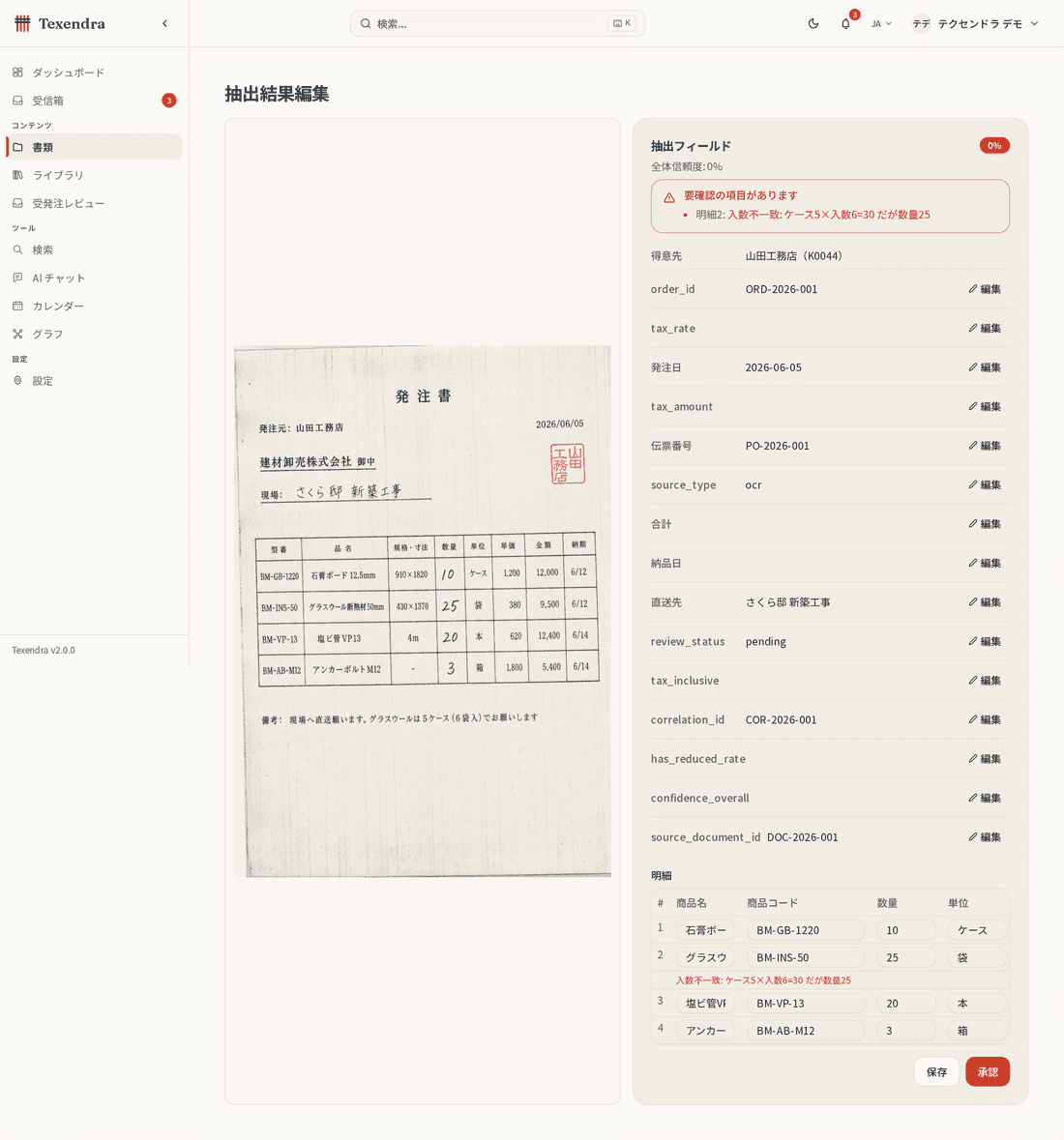
Task: Click product code field BM-GB-1220
Action: click(x=806, y=930)
